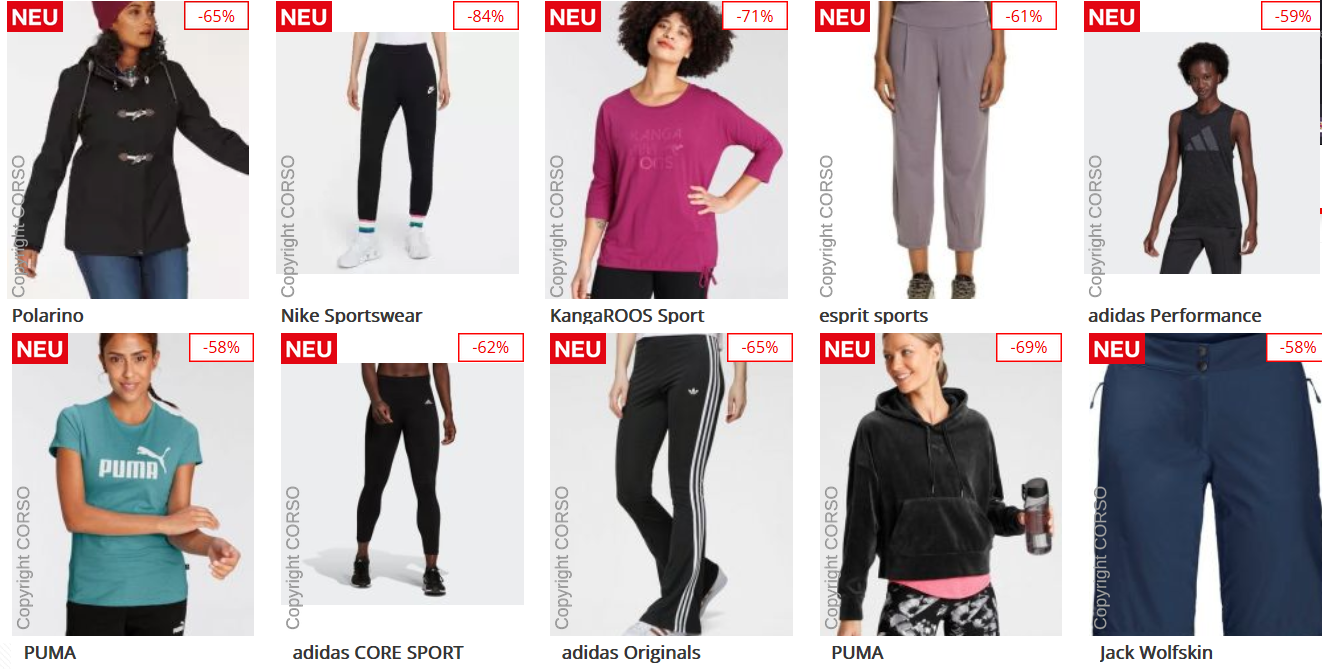1322x669 pixels.
Task: Click the adidas CORE SPORT label
Action: [x=378, y=653]
